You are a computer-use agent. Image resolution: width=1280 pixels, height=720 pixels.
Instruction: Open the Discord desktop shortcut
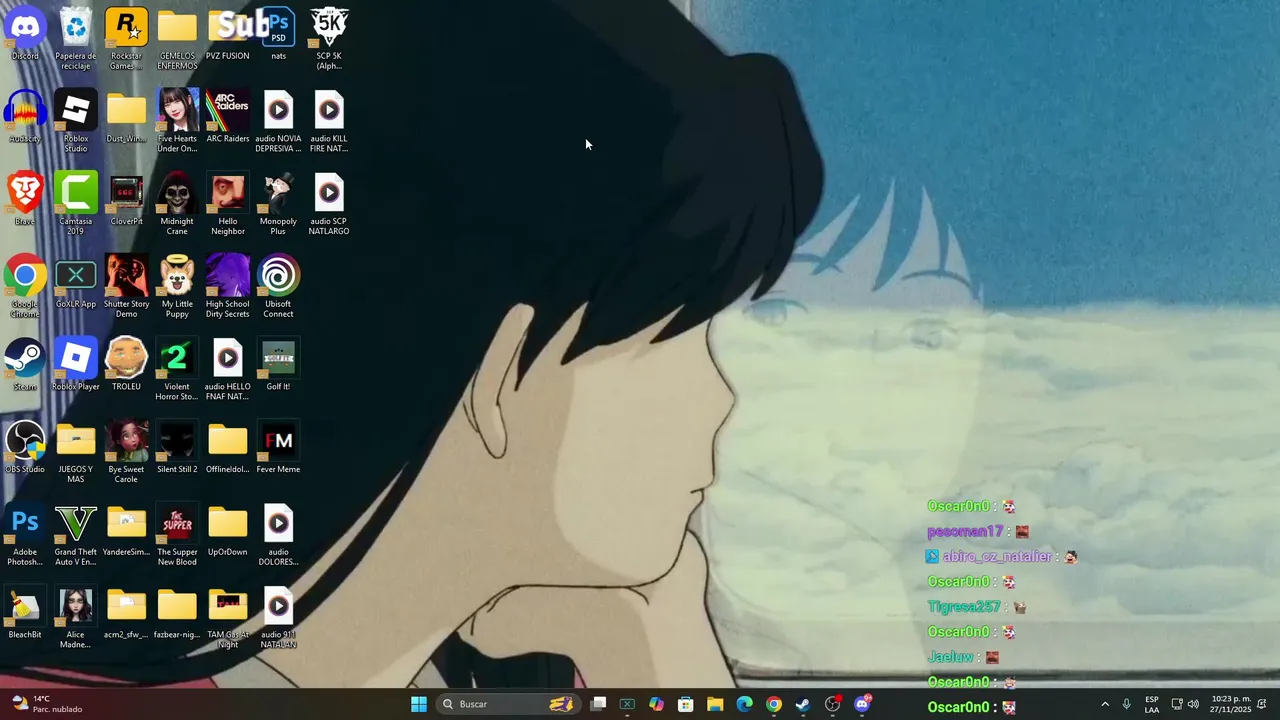pos(25,35)
